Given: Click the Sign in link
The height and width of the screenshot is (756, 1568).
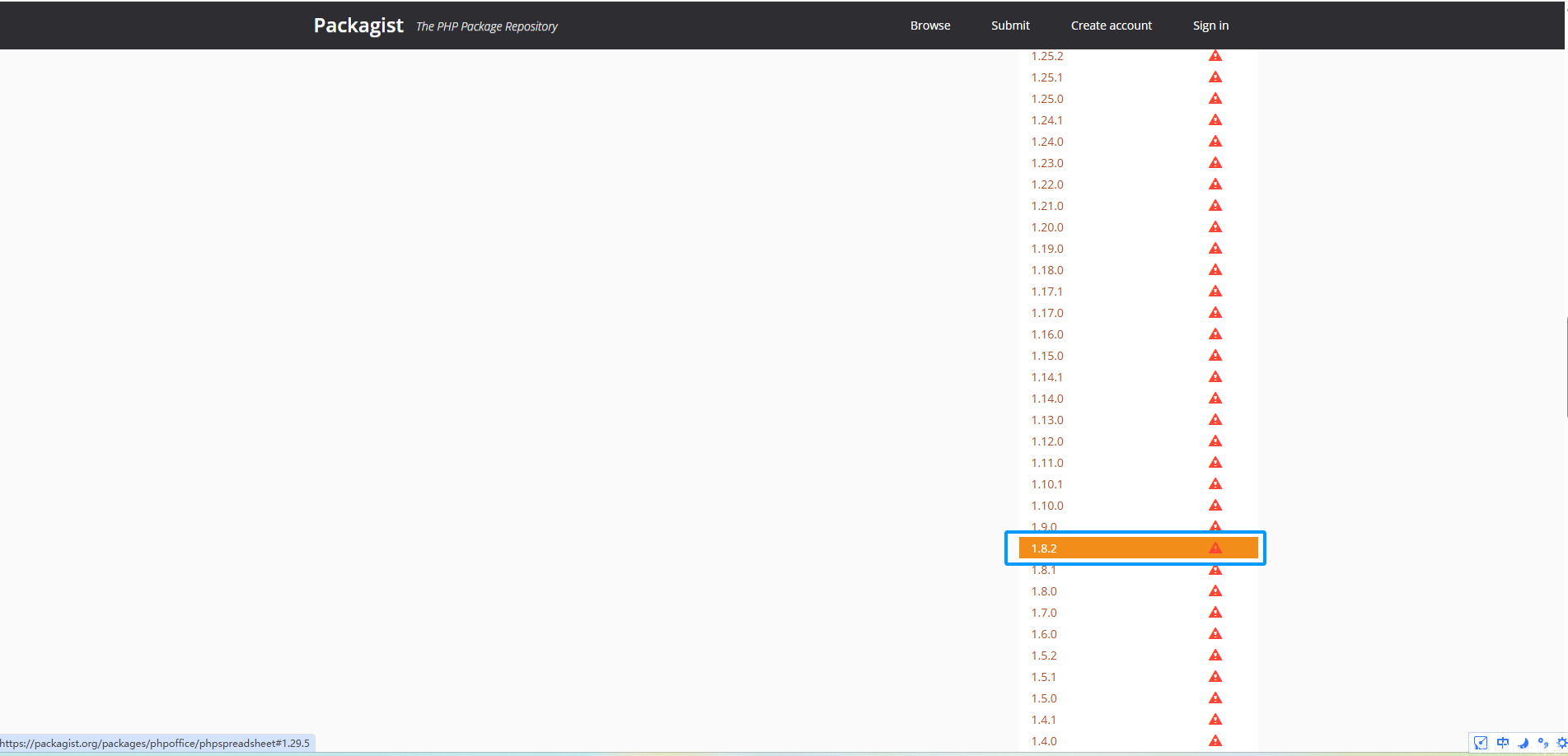Looking at the screenshot, I should (x=1210, y=25).
